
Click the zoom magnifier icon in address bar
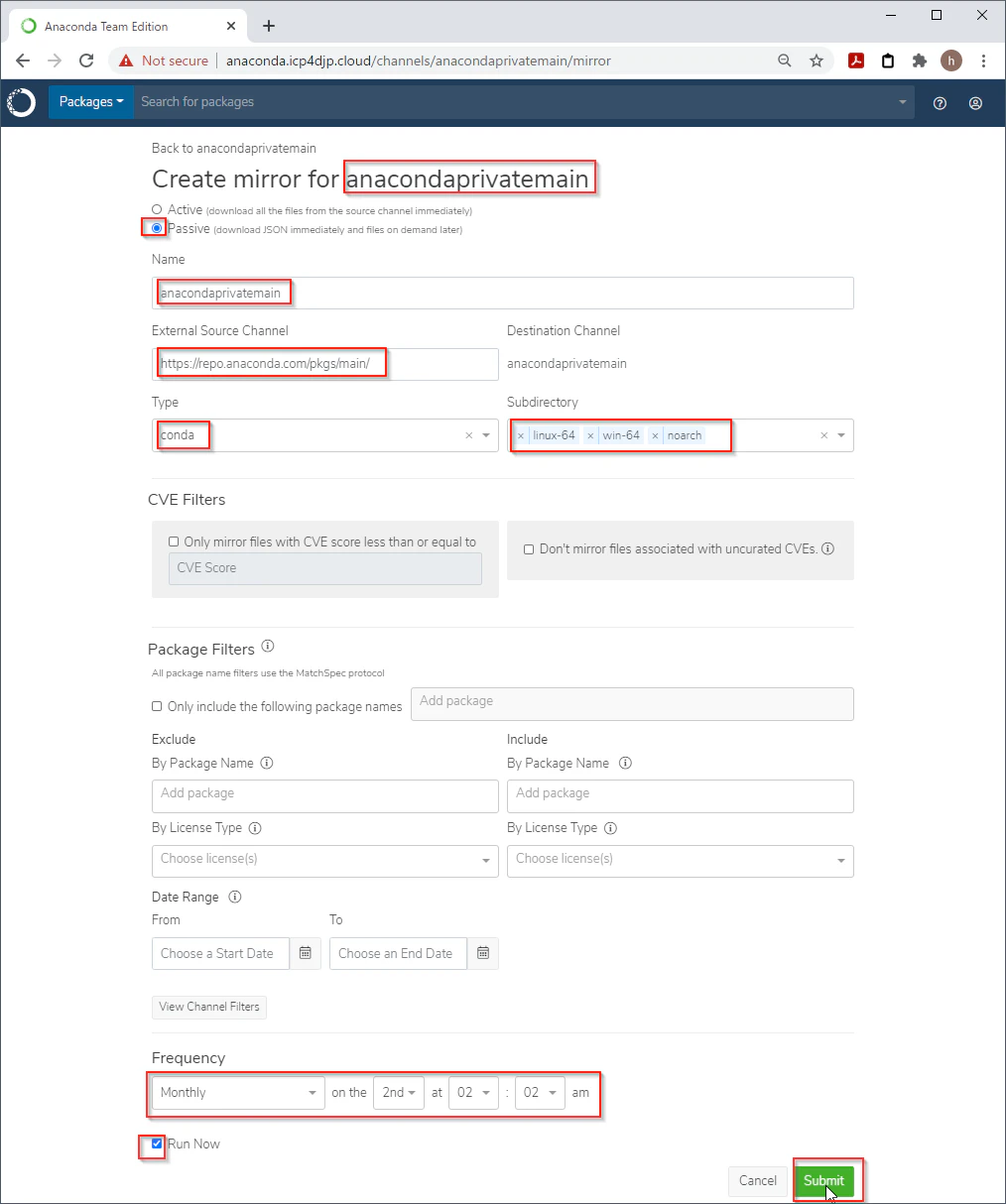(785, 60)
